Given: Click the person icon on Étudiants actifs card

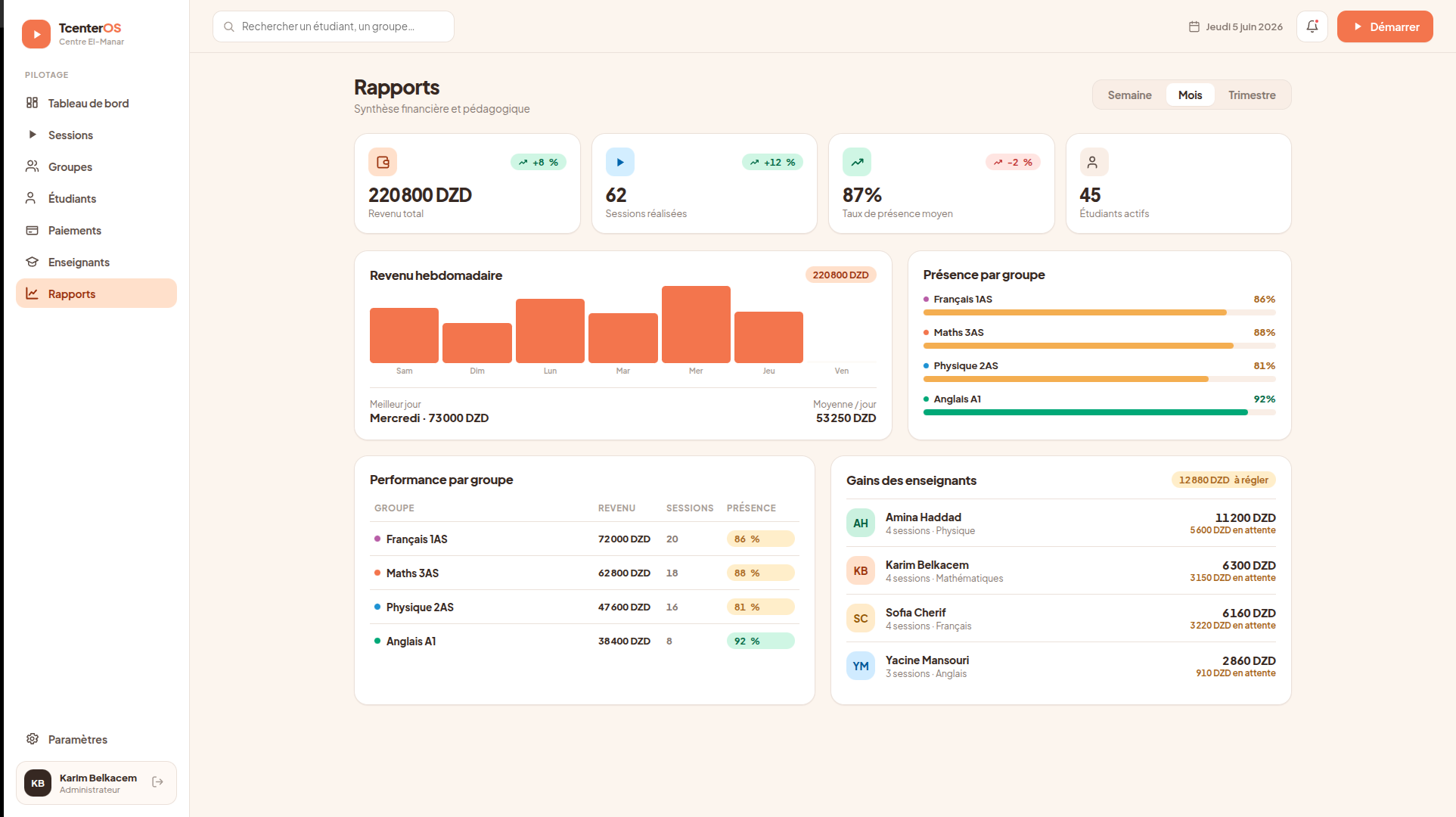Looking at the screenshot, I should tap(1094, 162).
